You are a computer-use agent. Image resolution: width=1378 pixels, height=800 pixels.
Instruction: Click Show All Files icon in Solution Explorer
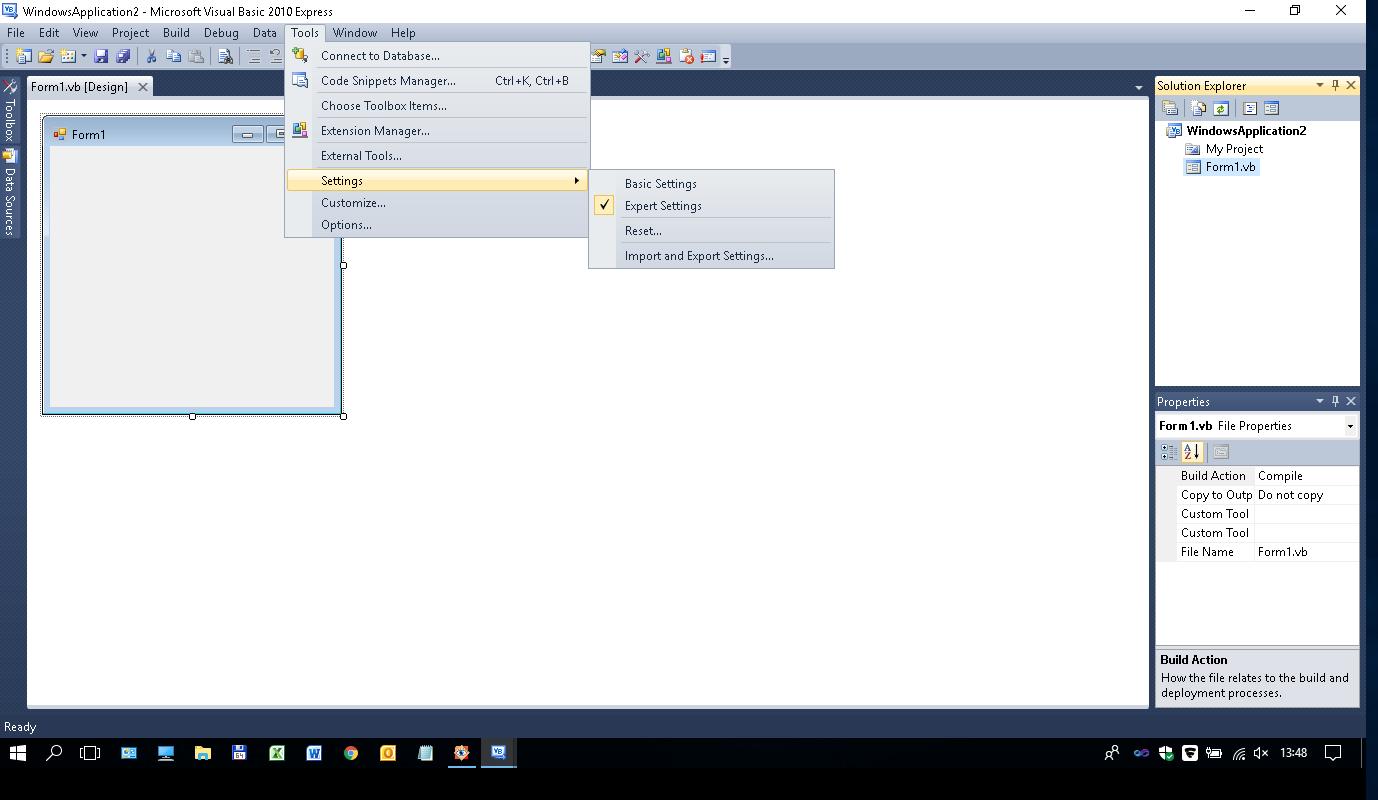click(1198, 108)
